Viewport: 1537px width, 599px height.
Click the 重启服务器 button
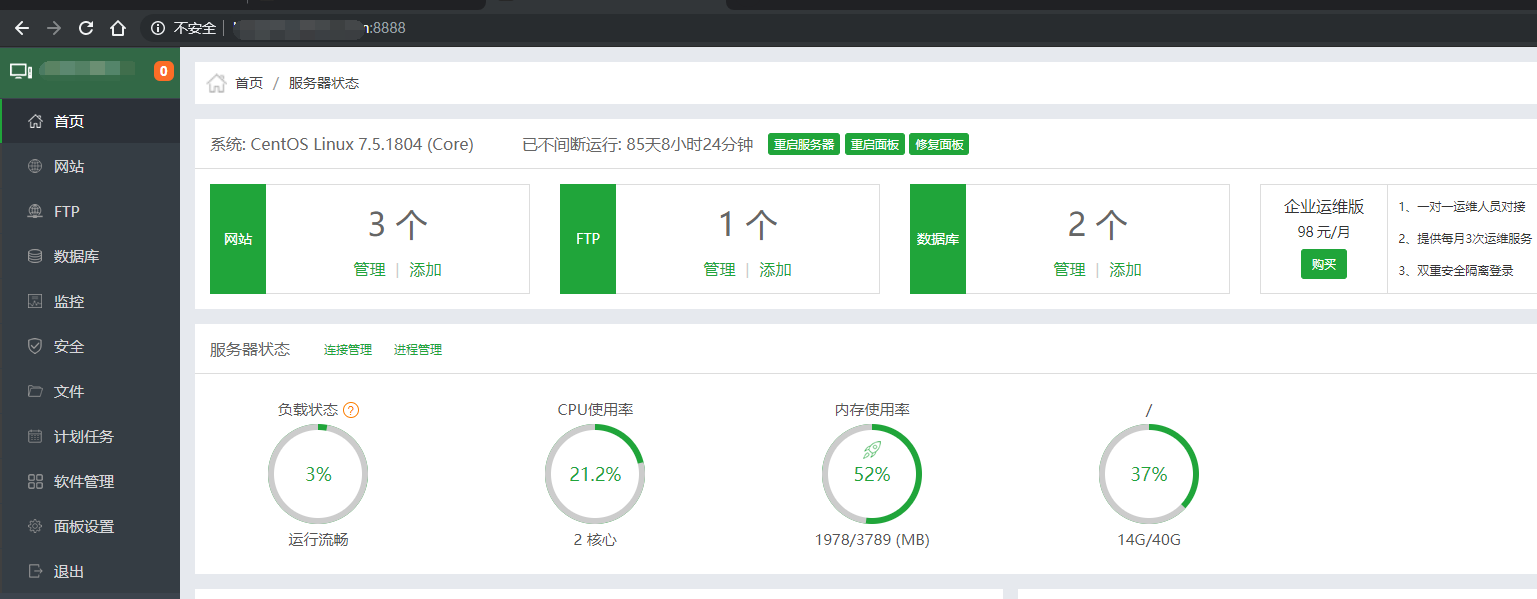click(804, 144)
